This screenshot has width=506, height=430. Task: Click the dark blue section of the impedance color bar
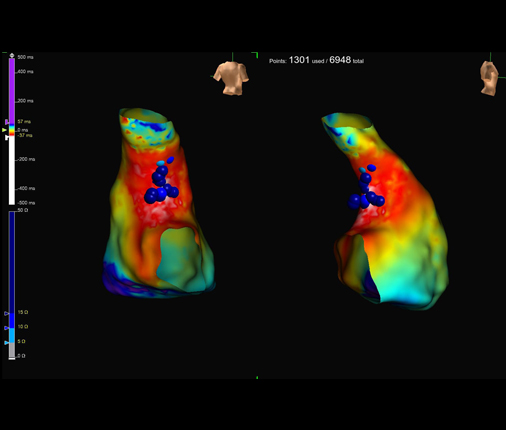point(12,263)
